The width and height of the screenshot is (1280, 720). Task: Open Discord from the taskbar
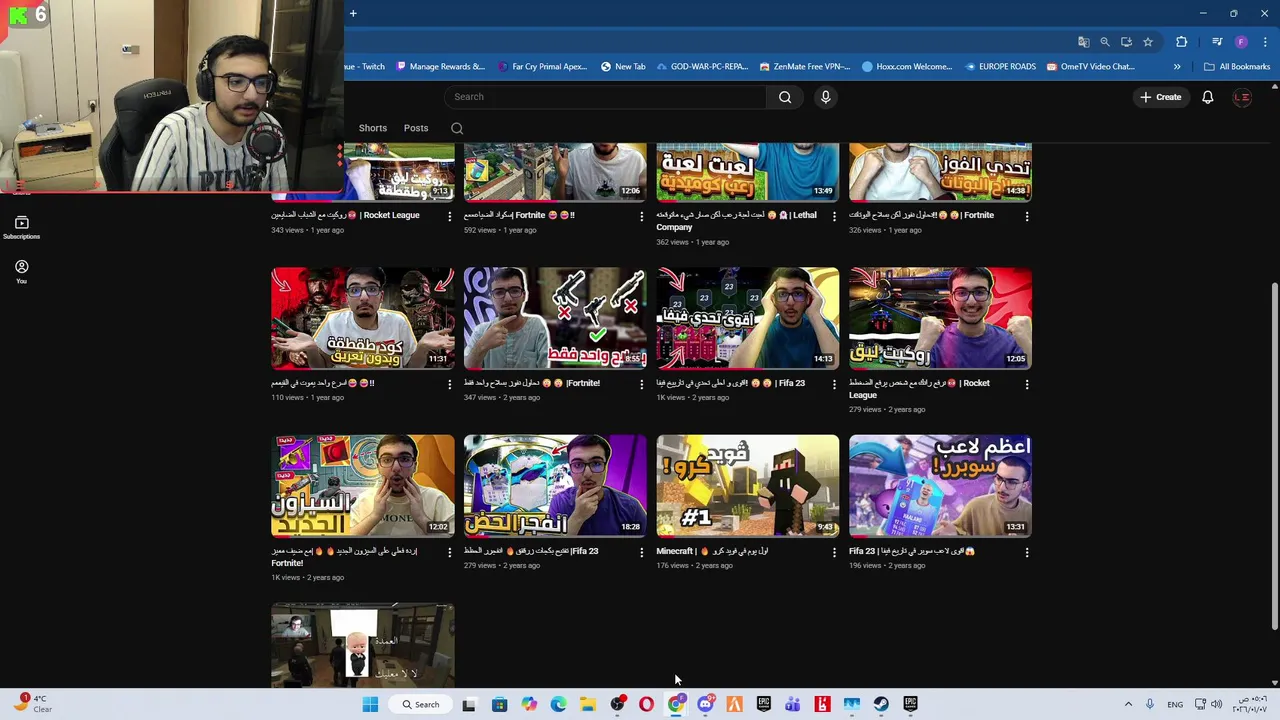(705, 704)
